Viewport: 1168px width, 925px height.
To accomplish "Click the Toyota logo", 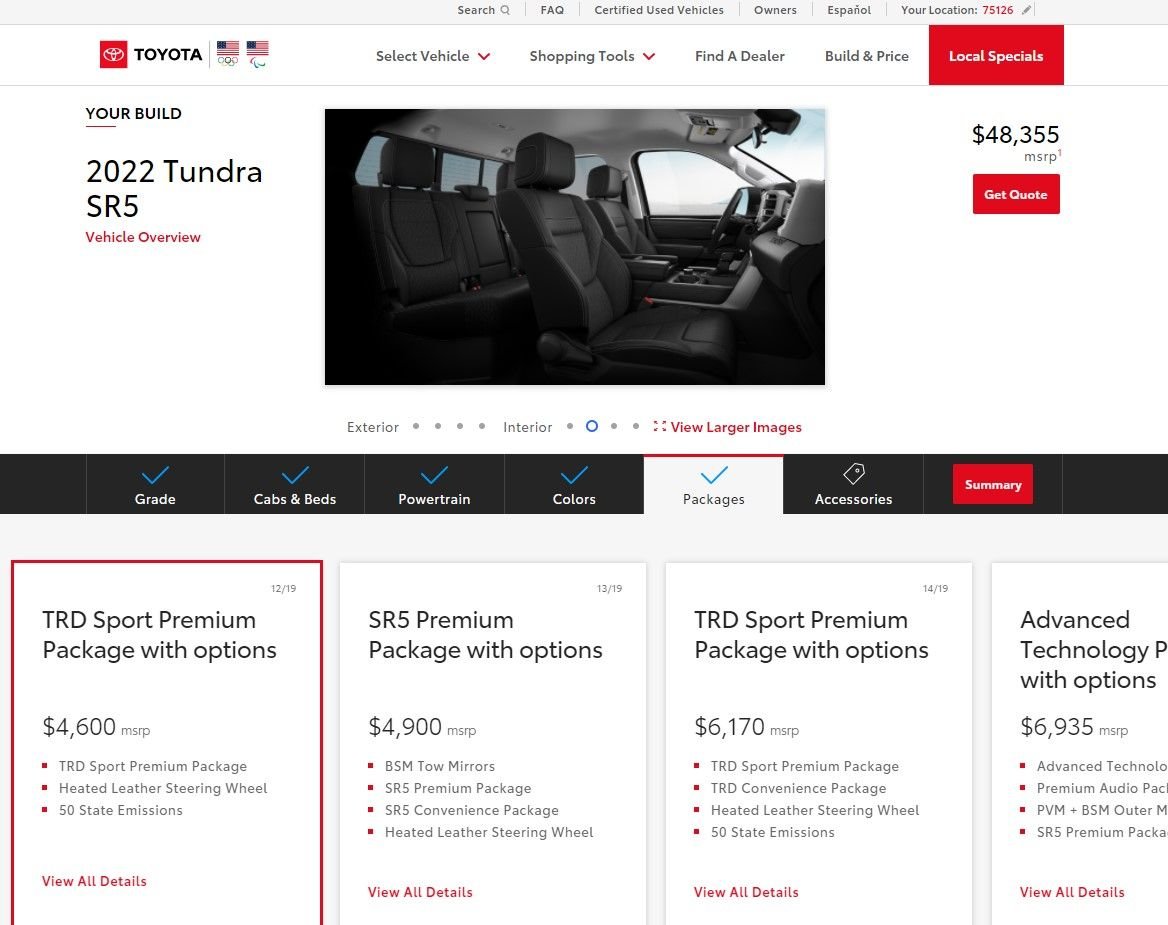I will (151, 54).
